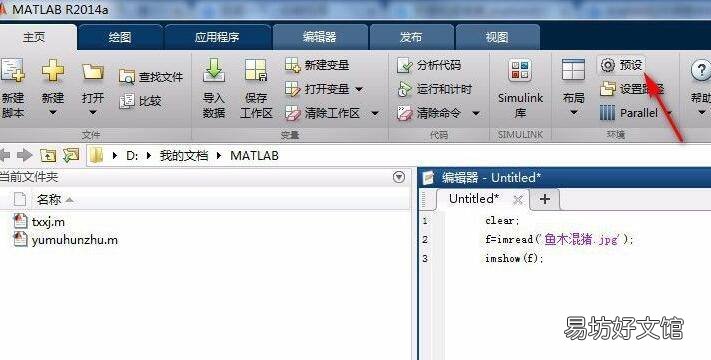
Task: Expand the 新建 dropdown arrow
Action: click(x=53, y=113)
